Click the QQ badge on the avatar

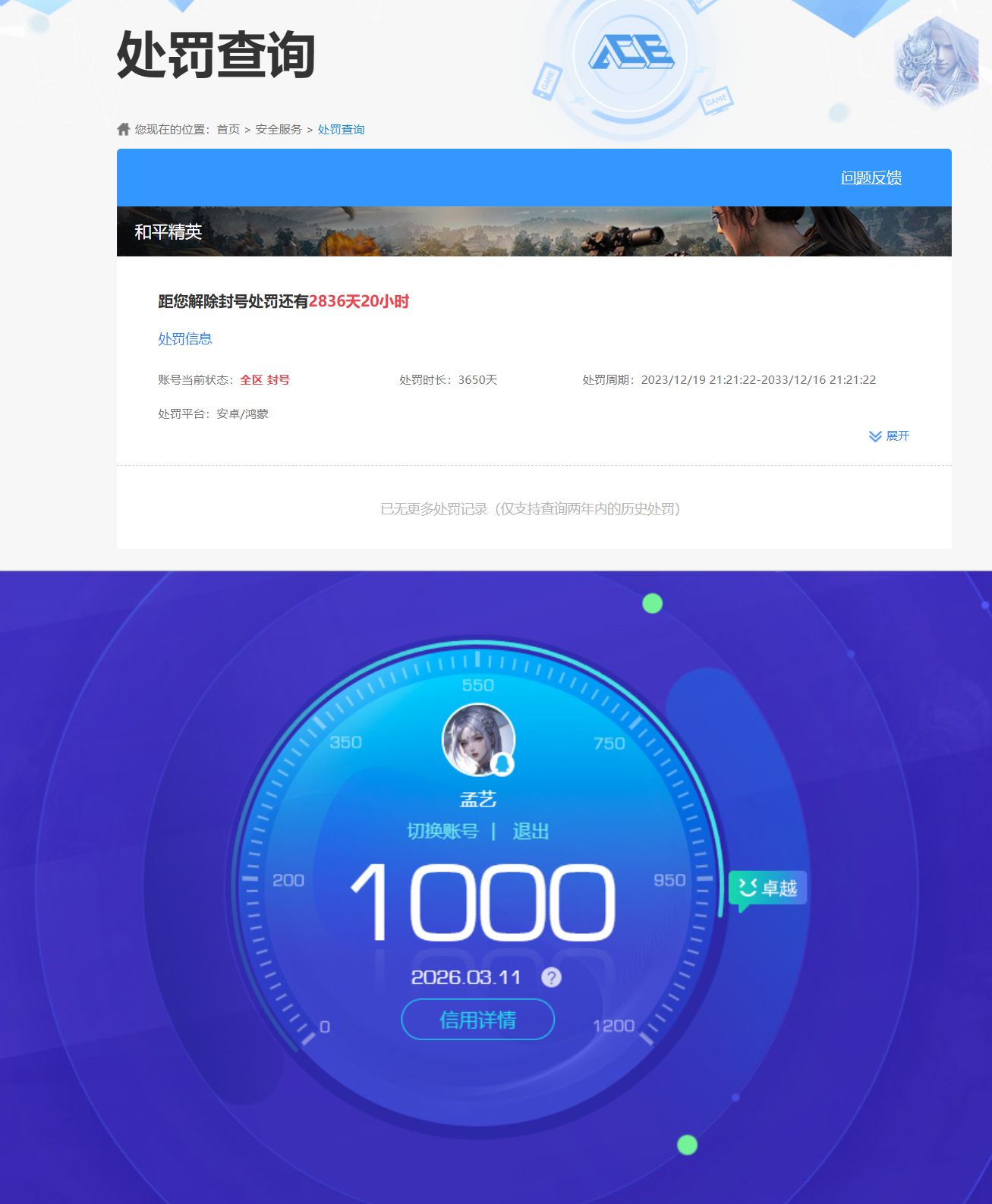click(x=502, y=764)
